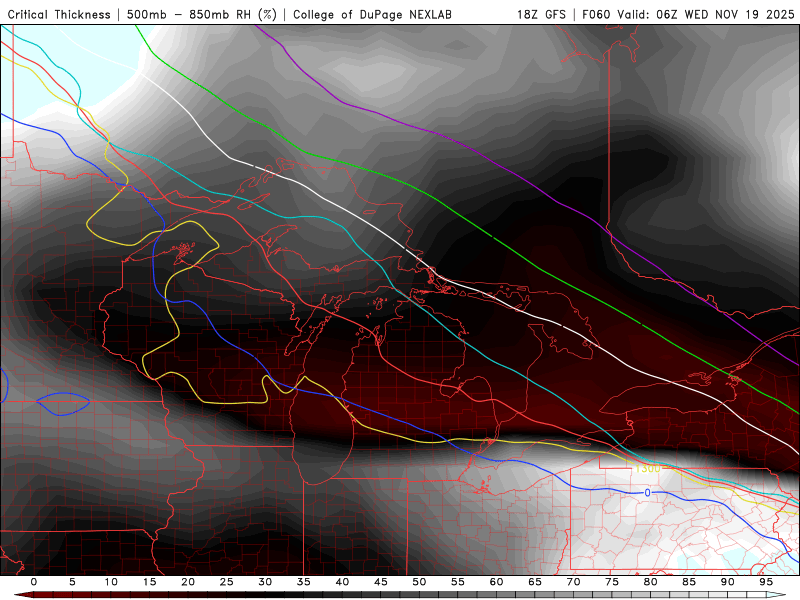Viewport: 800px width, 600px height.
Task: Click the "5" tick on the color scale
Action: pyautogui.click(x=72, y=582)
